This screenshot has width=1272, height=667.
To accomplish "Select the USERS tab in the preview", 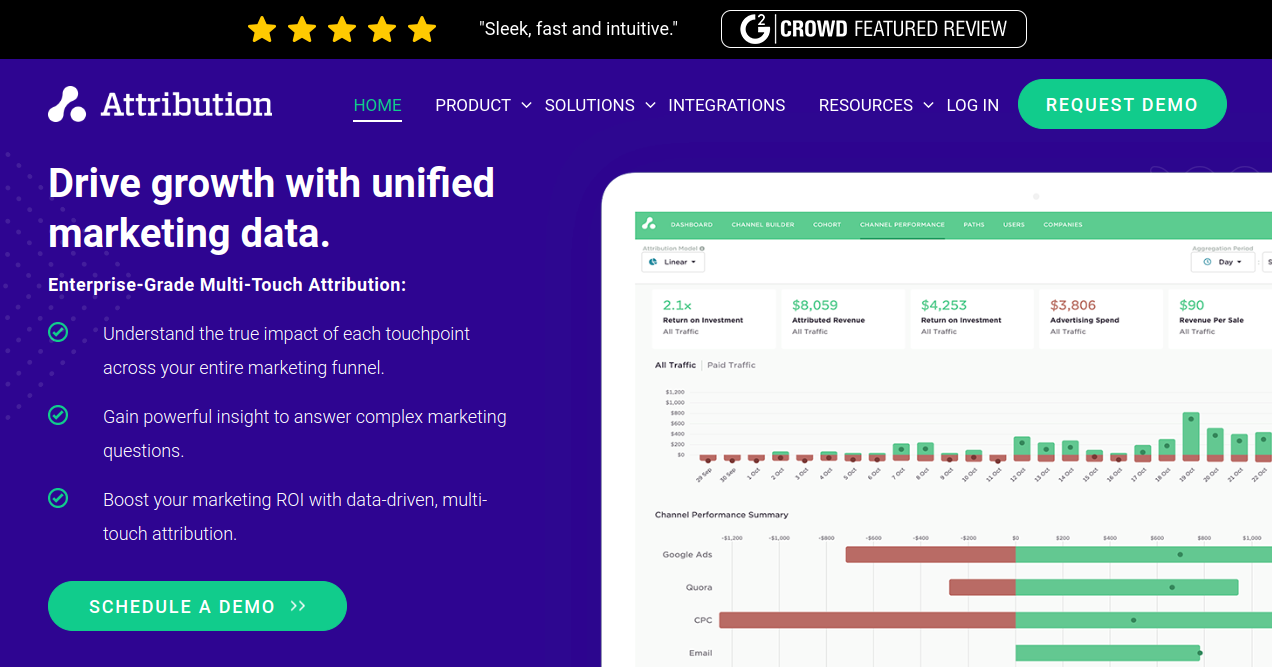I will (x=1014, y=225).
